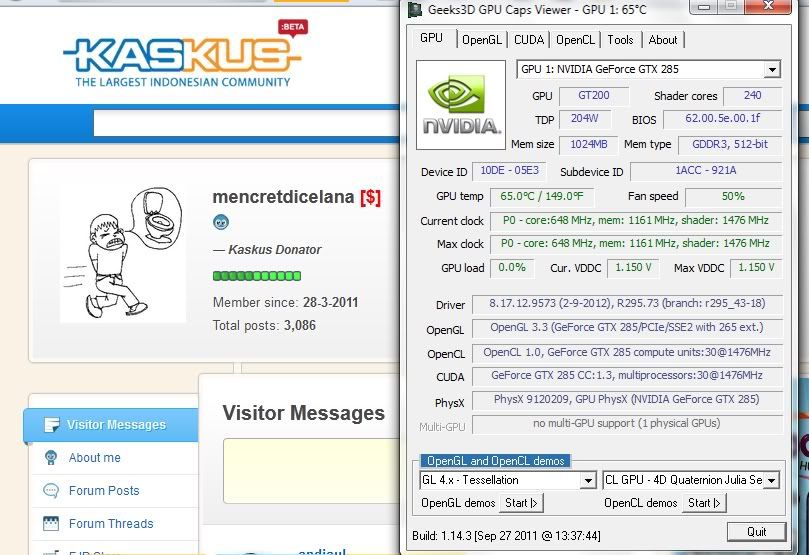Click the GDDR3, 512-bit memory type
This screenshot has height=555, width=809.
[730, 144]
